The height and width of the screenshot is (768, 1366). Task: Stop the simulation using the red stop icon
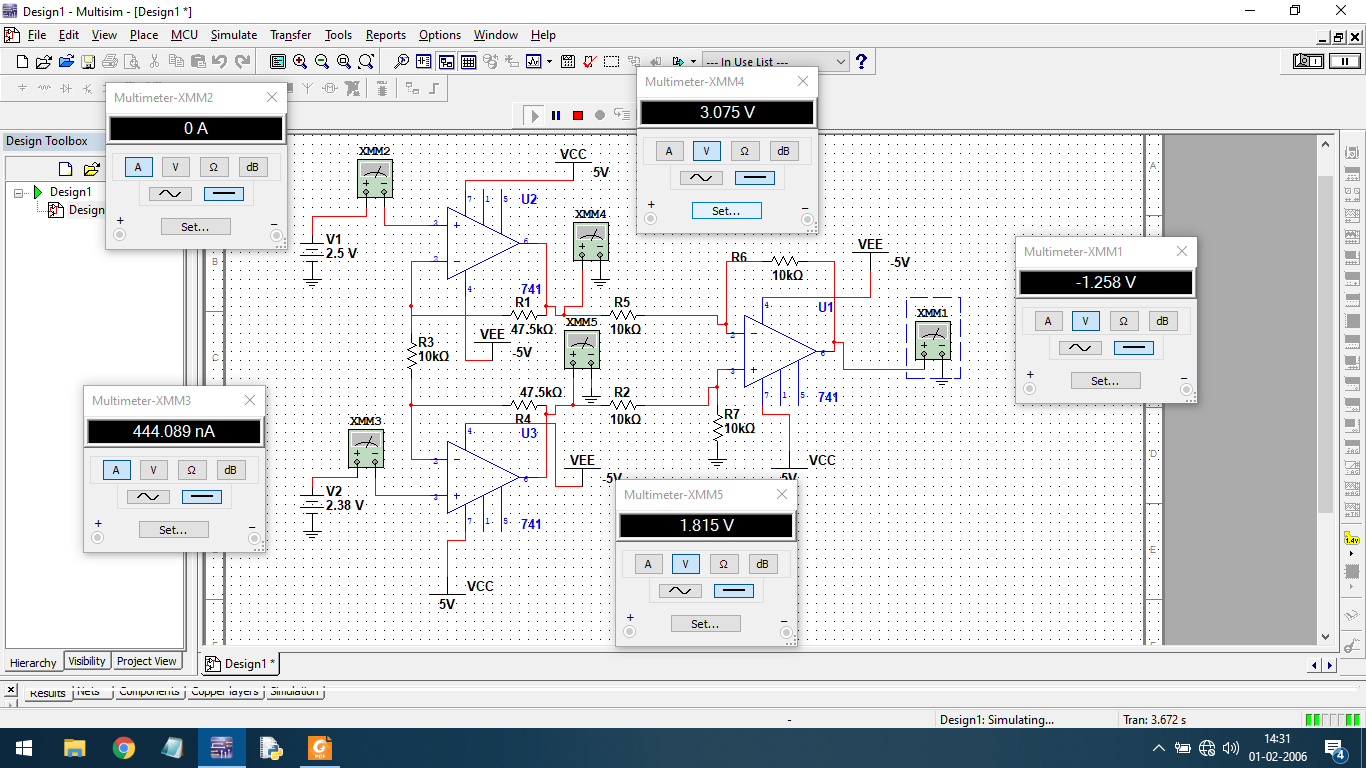pyautogui.click(x=577, y=115)
